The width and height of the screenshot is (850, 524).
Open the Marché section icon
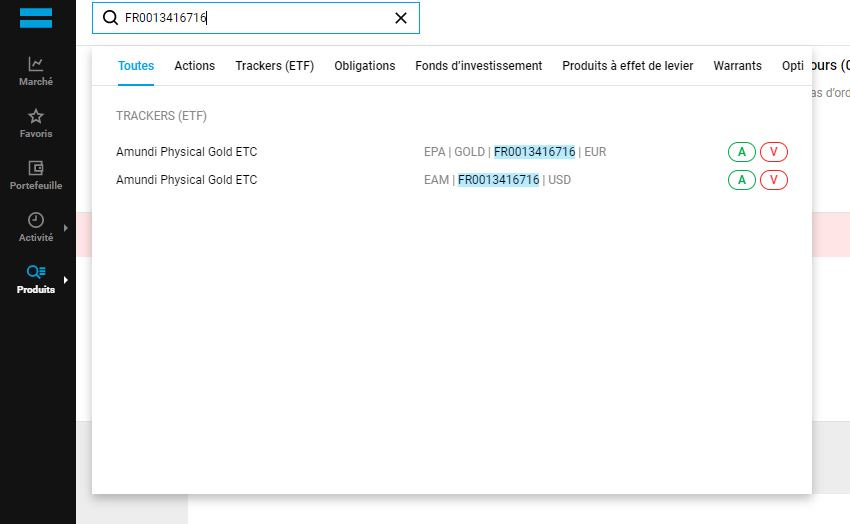pyautogui.click(x=36, y=64)
